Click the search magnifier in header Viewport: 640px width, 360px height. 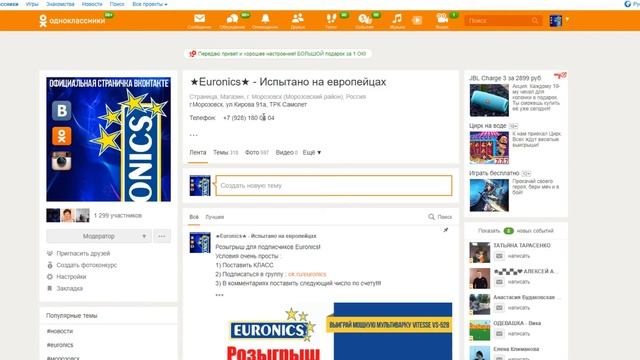(535, 20)
